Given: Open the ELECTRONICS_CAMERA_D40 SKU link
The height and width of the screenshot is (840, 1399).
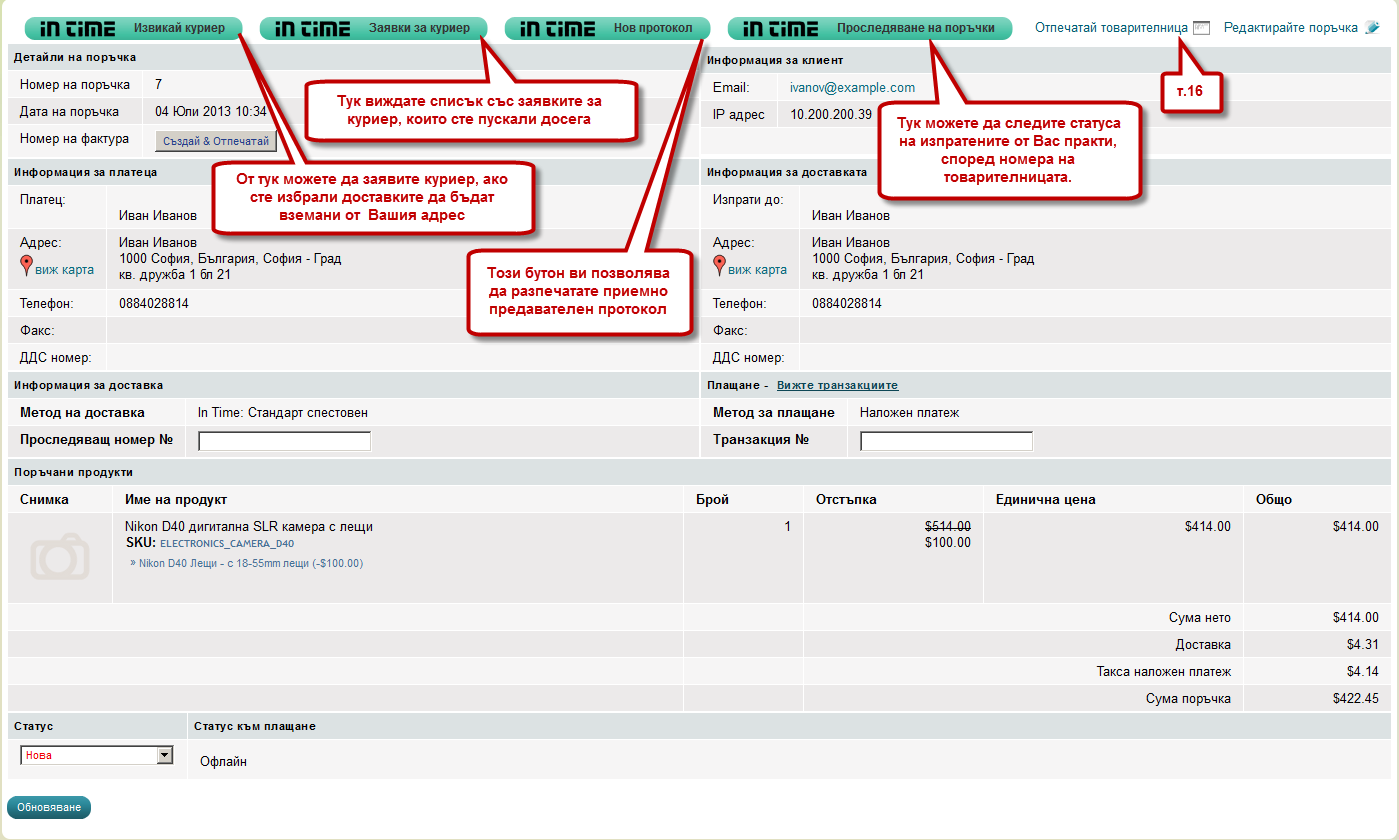Looking at the screenshot, I should (x=227, y=544).
